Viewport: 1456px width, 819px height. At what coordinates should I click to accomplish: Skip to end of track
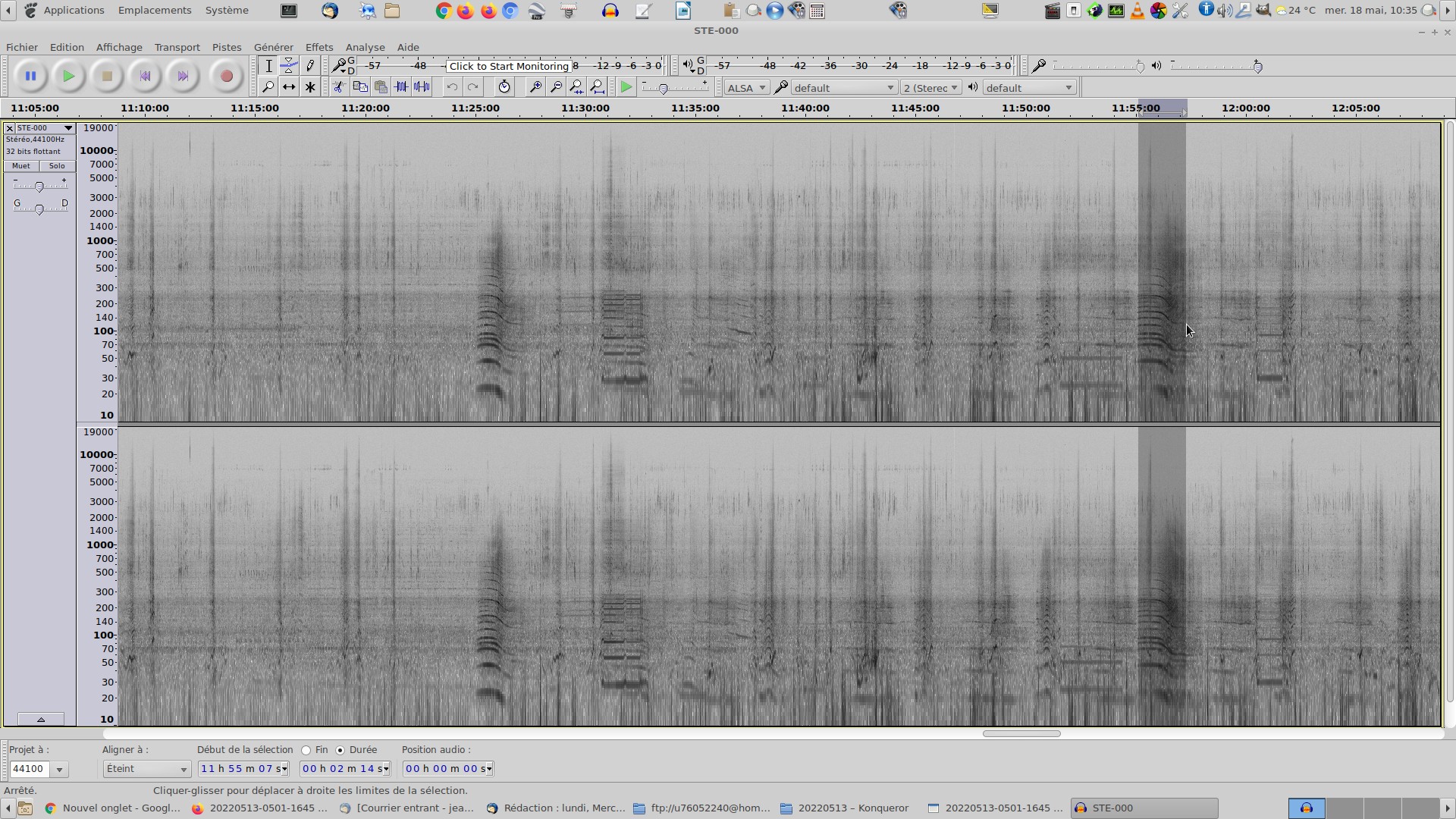tap(183, 76)
